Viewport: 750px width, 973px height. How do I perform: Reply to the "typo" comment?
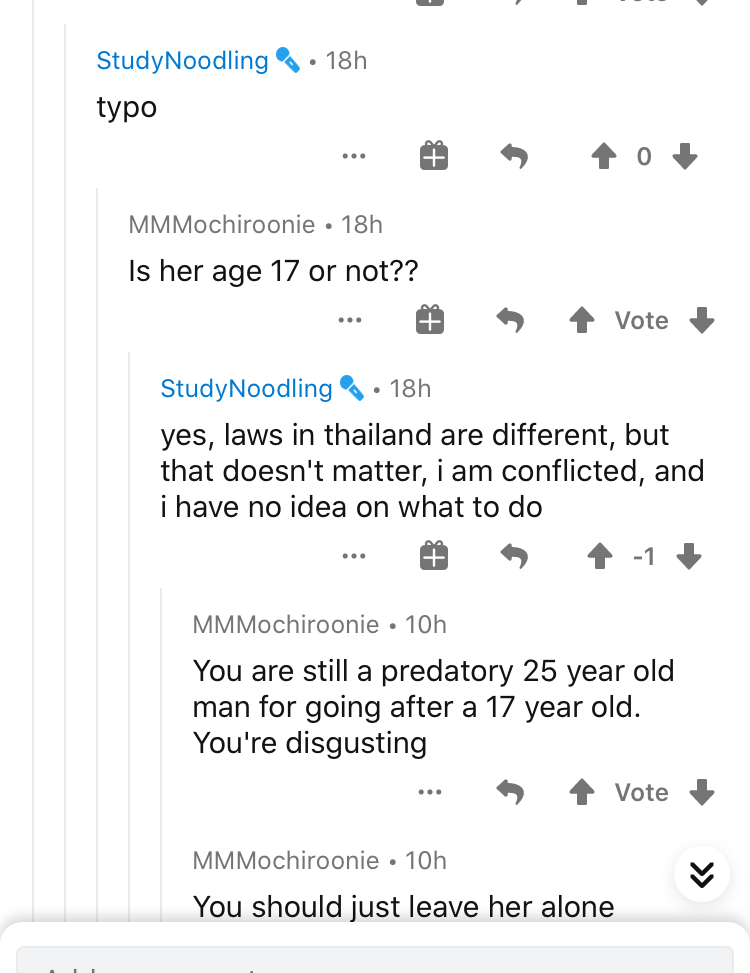(x=513, y=156)
